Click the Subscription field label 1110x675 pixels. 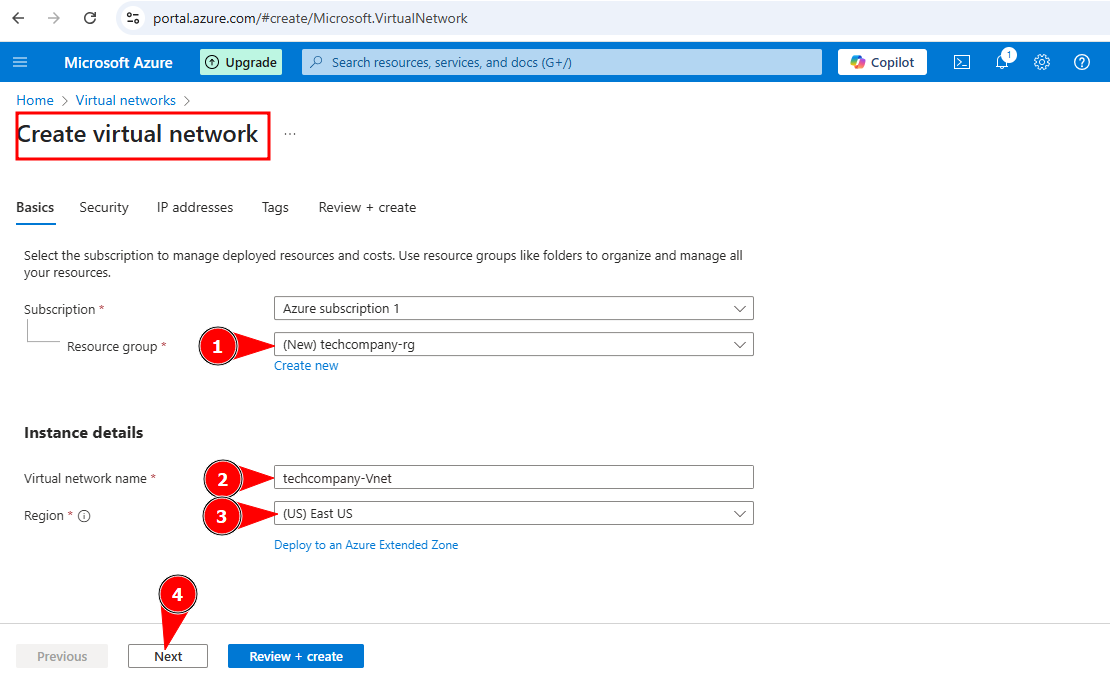59,309
